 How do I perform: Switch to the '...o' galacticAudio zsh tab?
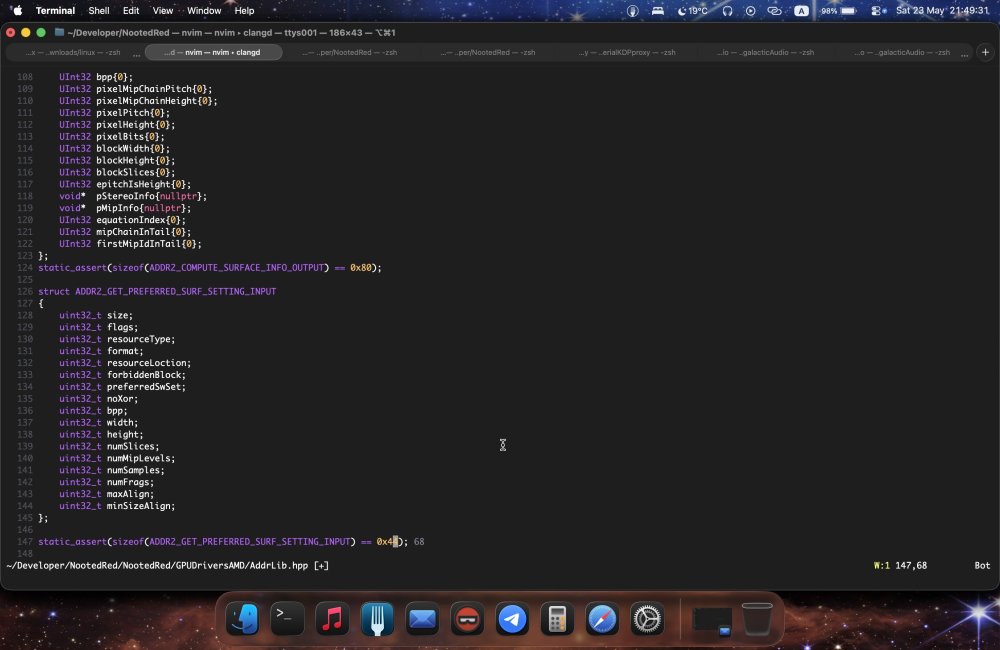pyautogui.click(x=902, y=52)
